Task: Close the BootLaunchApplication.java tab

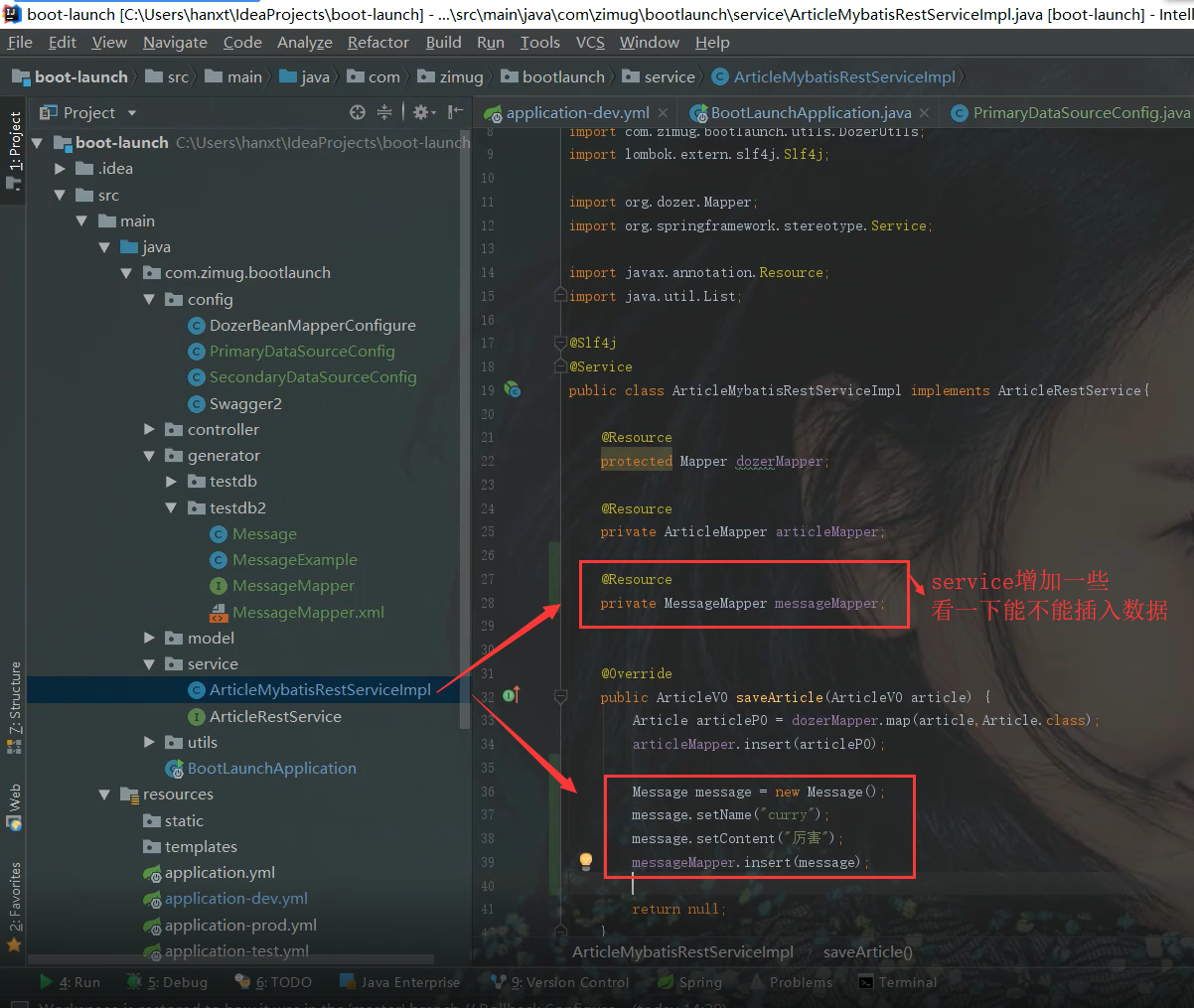Action: (925, 113)
